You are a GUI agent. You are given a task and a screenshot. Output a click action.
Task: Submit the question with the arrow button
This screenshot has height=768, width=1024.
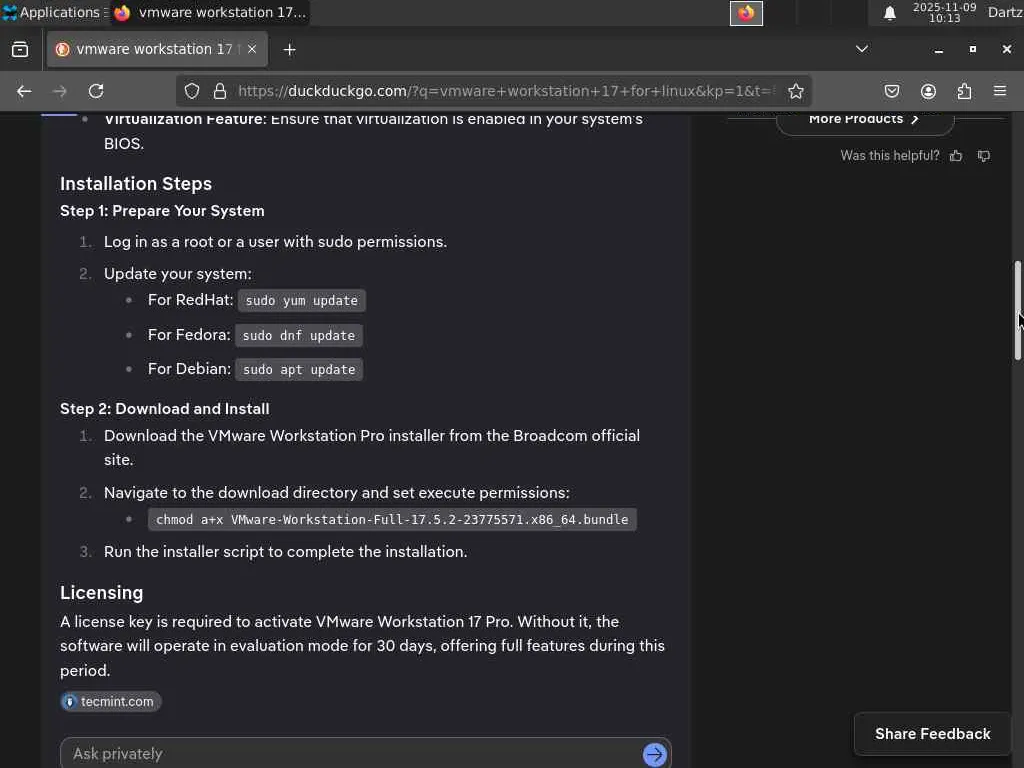[654, 754]
